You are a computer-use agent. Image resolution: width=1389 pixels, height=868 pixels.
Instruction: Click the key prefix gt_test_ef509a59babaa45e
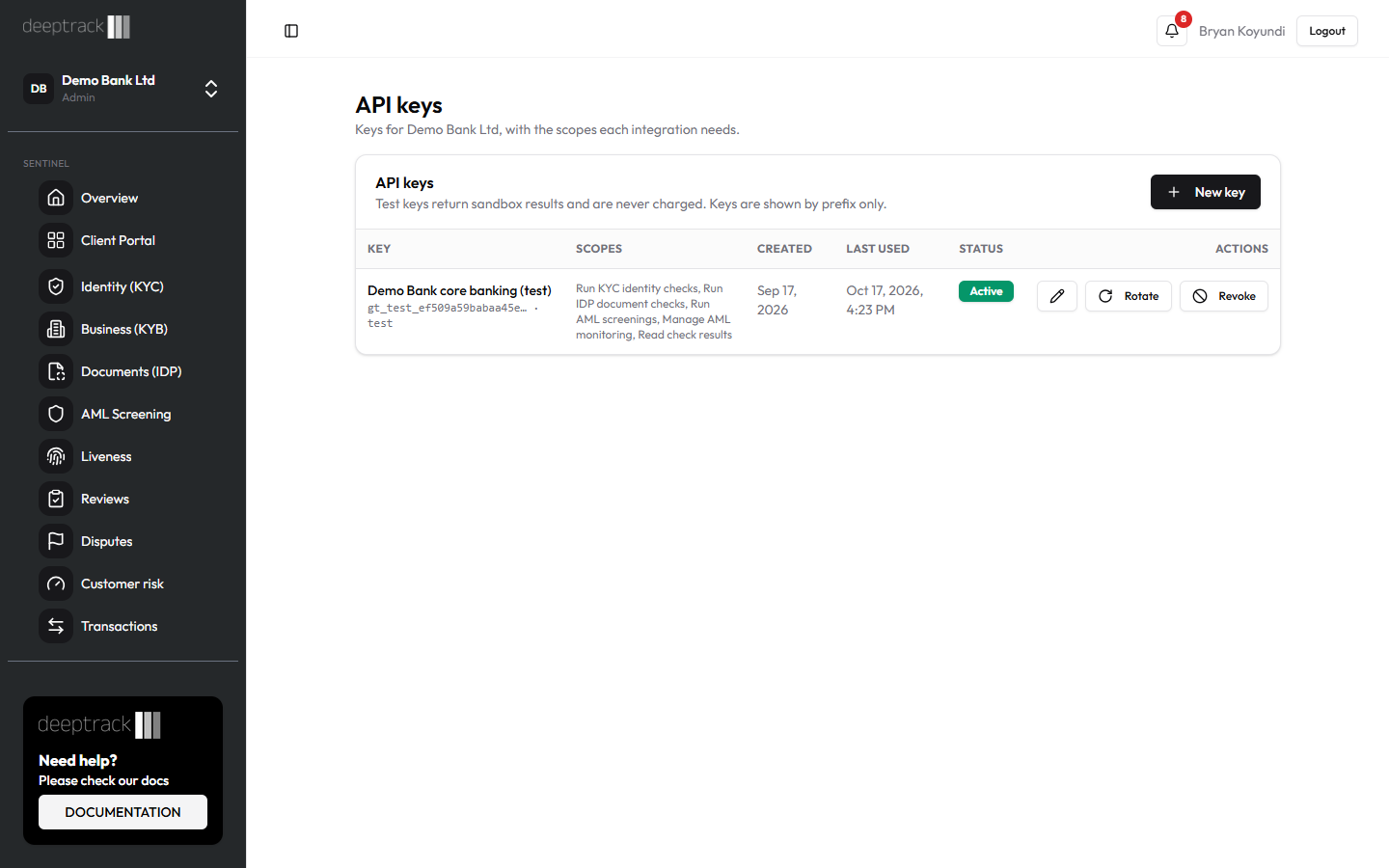pyautogui.click(x=448, y=309)
